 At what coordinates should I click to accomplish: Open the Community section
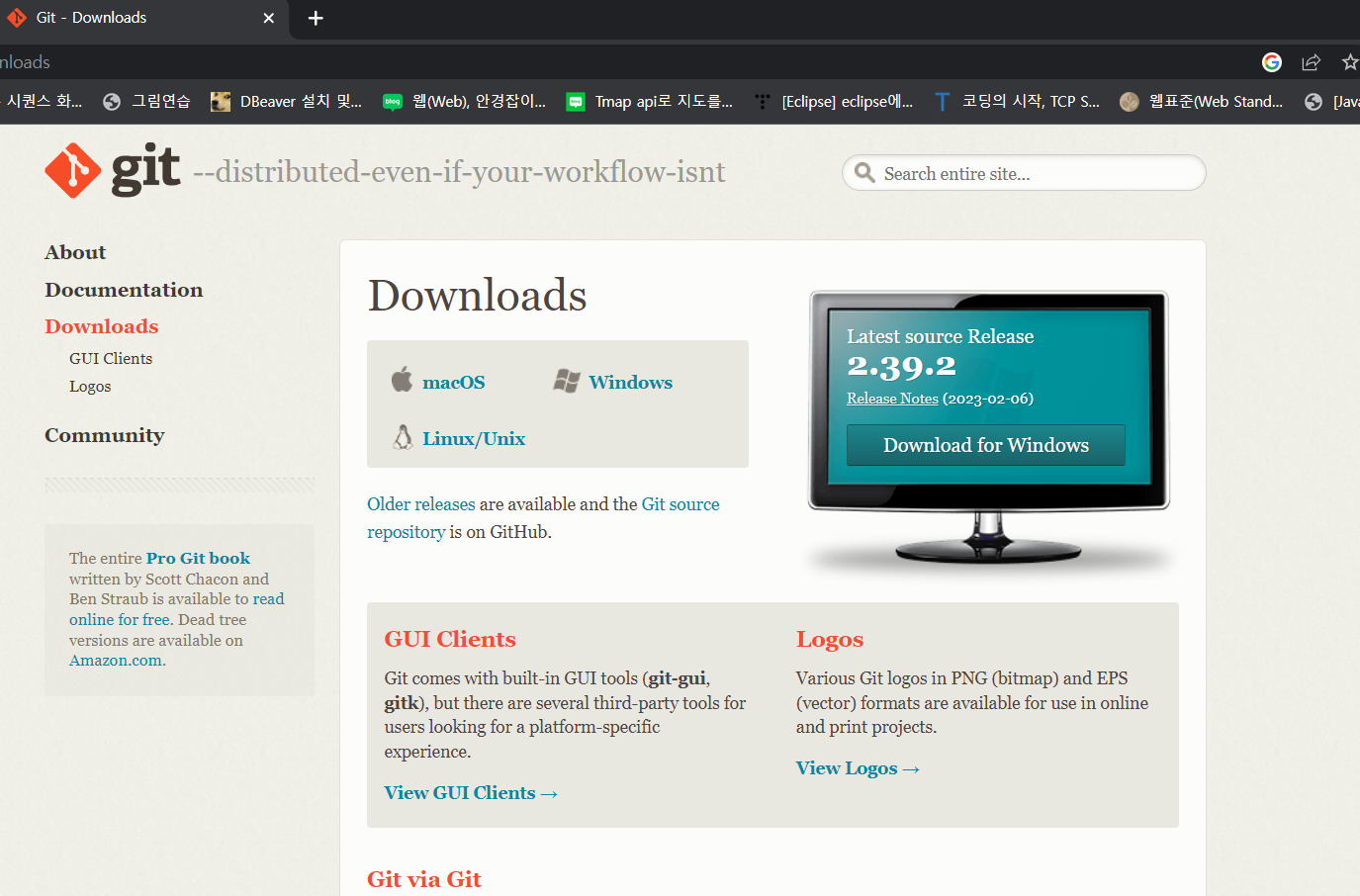(105, 435)
